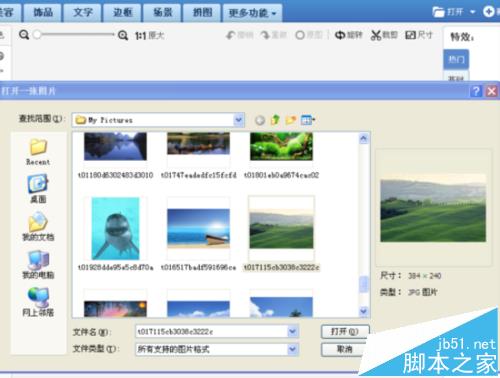Go to the 桌面 desktop shortcut

click(38, 189)
